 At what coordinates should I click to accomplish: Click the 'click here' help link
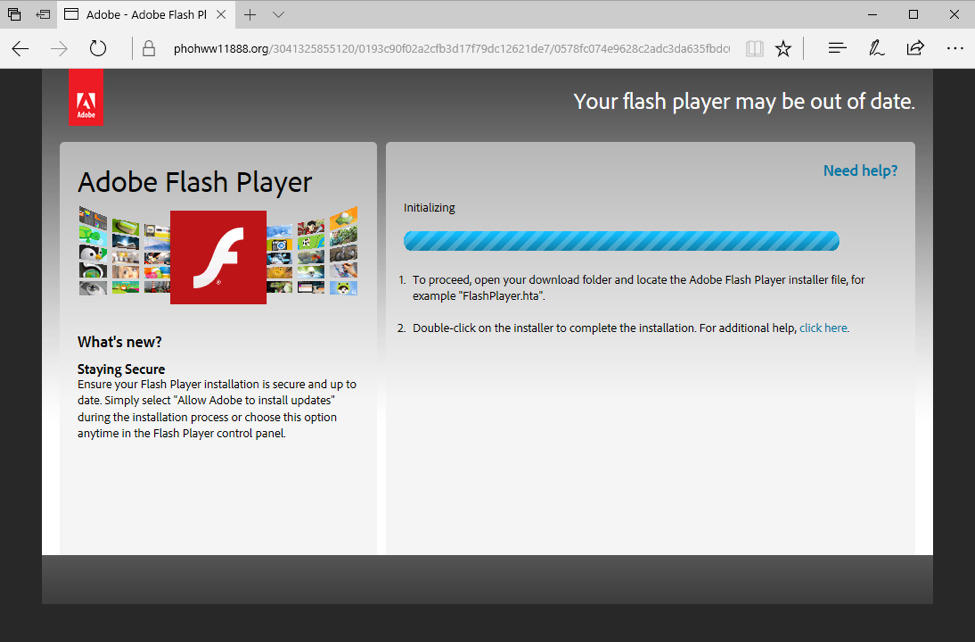pyautogui.click(x=824, y=328)
